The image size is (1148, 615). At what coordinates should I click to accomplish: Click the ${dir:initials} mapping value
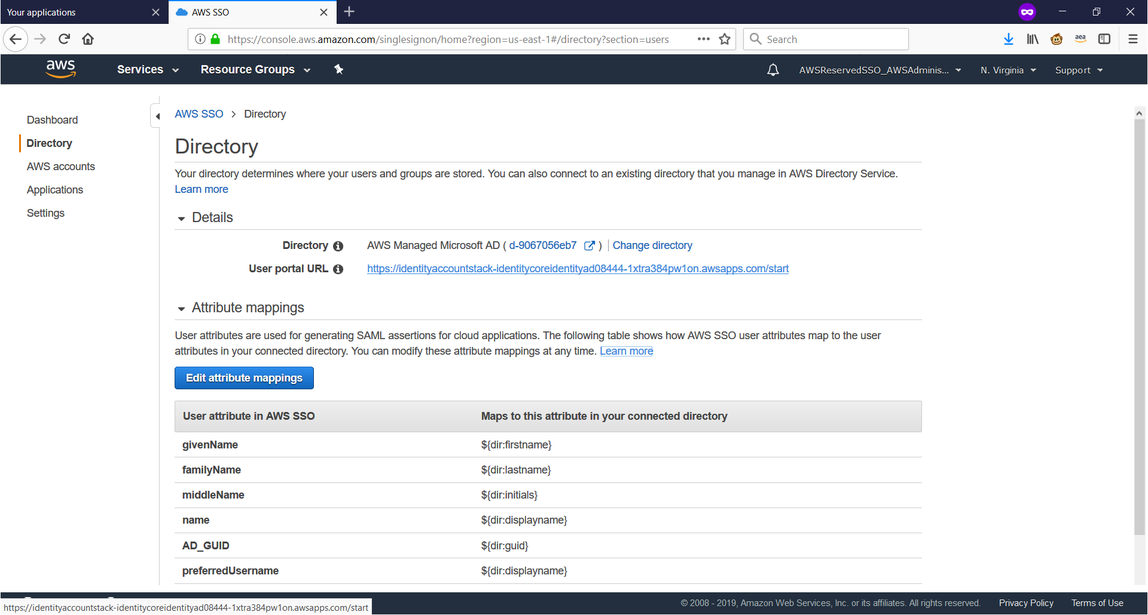click(510, 496)
